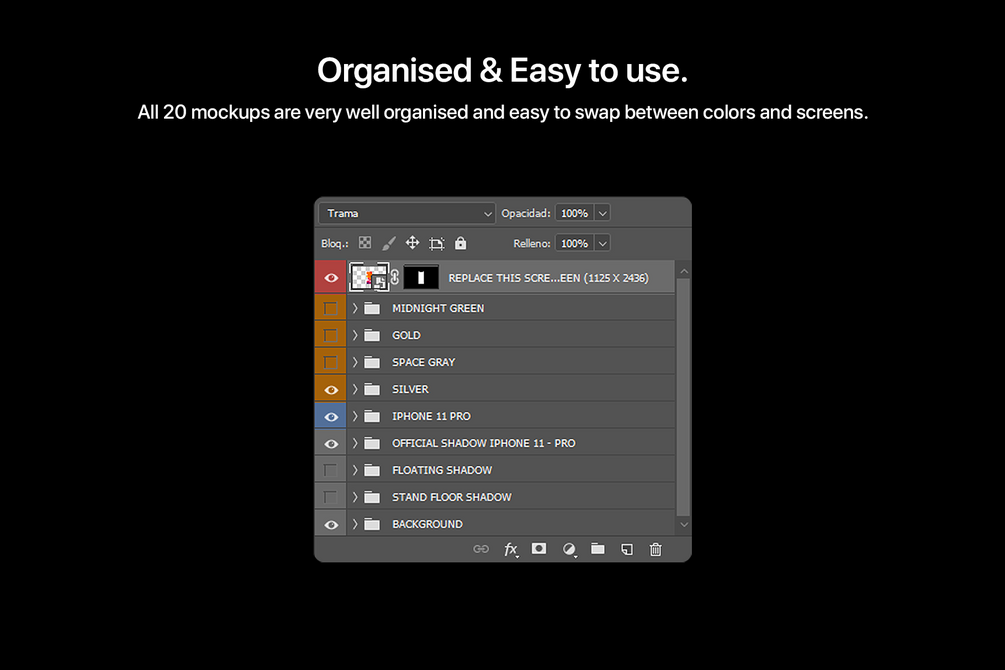Image resolution: width=1005 pixels, height=670 pixels.
Task: Select the IPHONE 11 PRO layer name
Action: click(x=431, y=416)
